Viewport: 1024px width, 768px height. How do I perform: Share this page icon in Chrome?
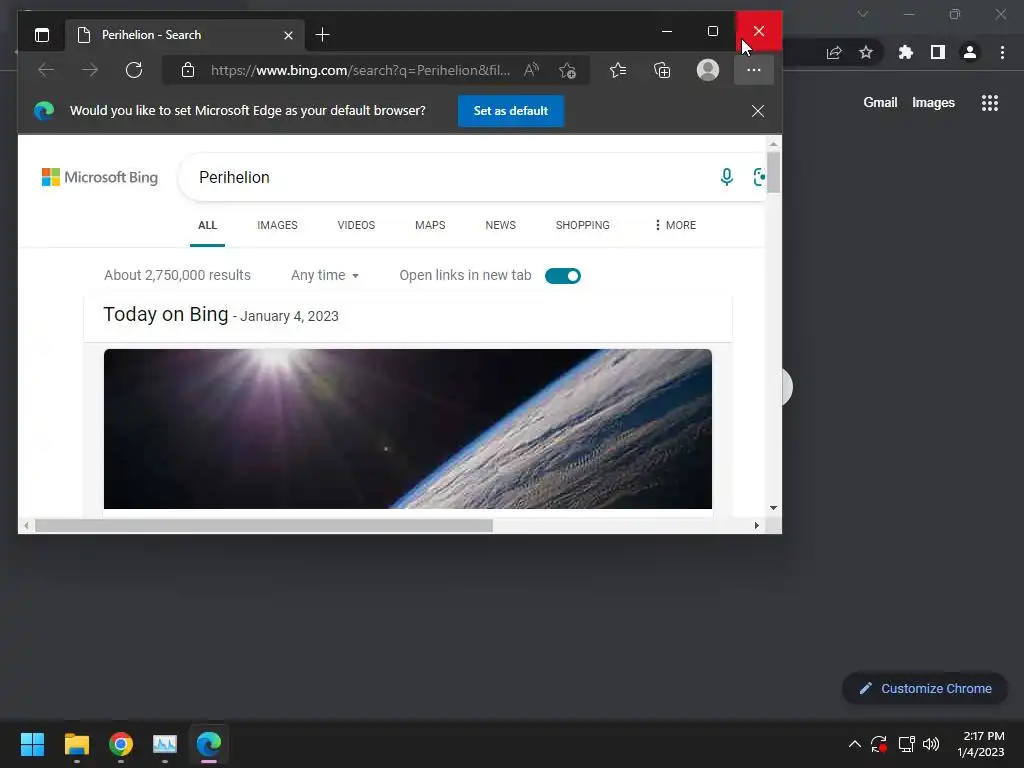click(834, 53)
